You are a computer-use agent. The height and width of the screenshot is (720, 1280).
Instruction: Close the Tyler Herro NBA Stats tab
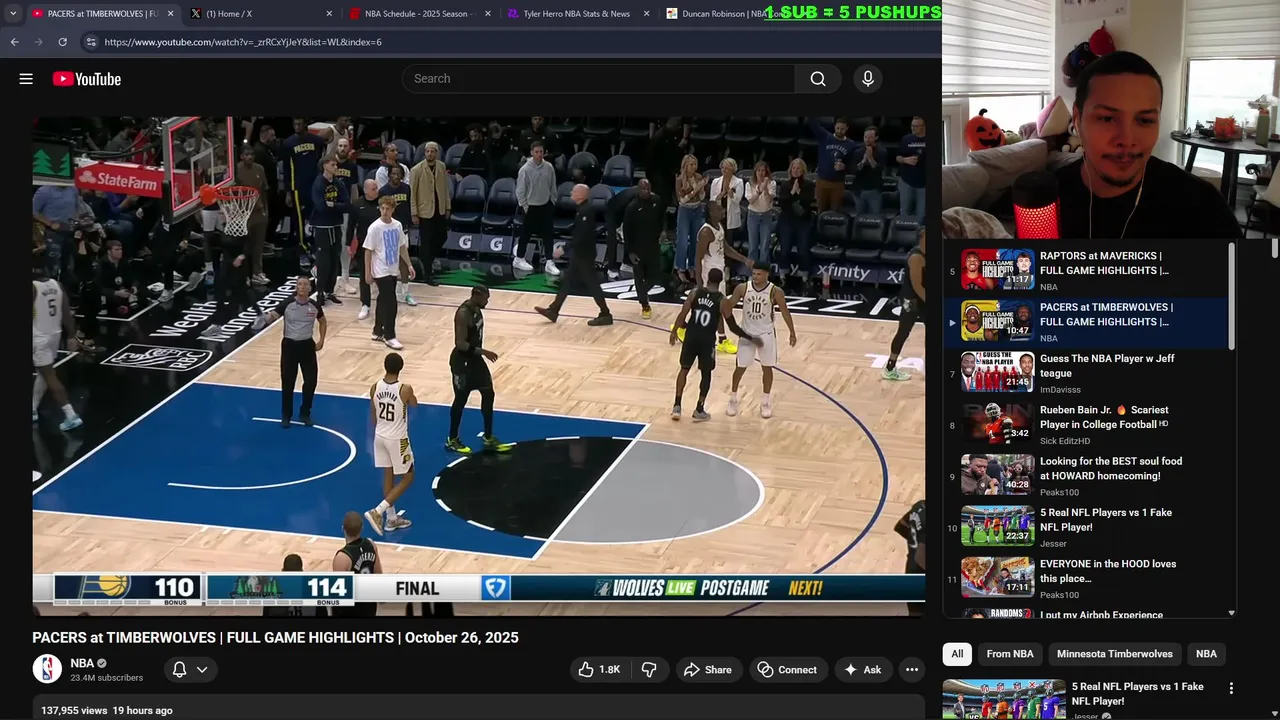tap(647, 14)
